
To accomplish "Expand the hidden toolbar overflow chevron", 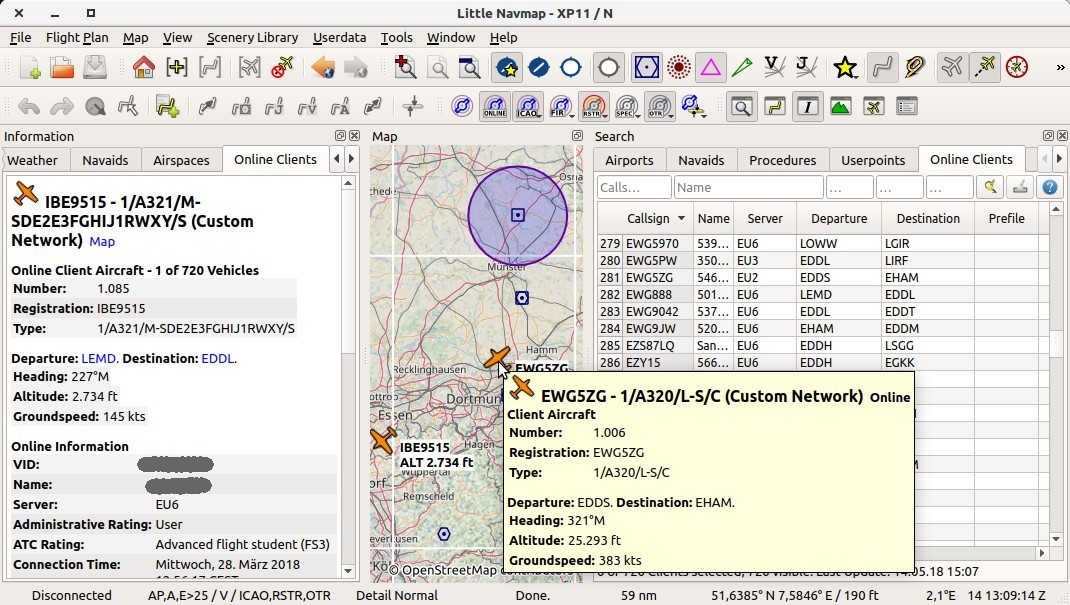I will click(1060, 68).
